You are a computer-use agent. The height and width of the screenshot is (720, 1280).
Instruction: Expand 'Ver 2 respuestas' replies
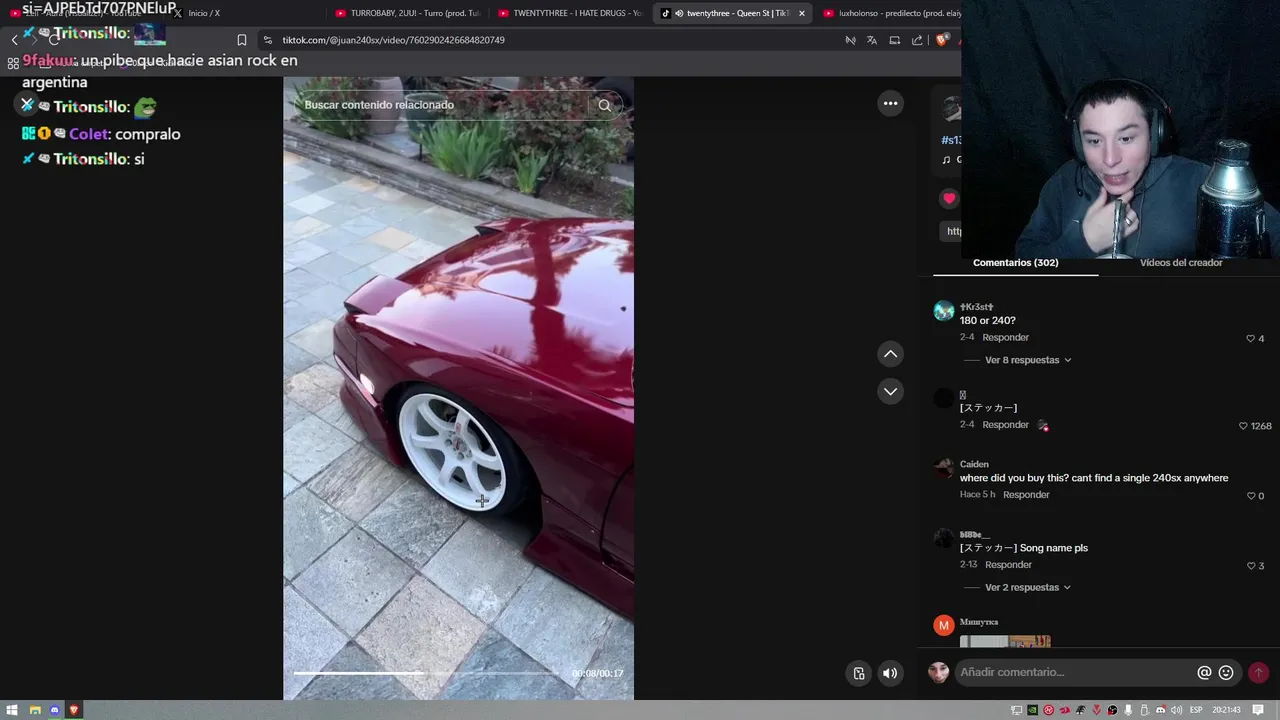coord(1028,587)
